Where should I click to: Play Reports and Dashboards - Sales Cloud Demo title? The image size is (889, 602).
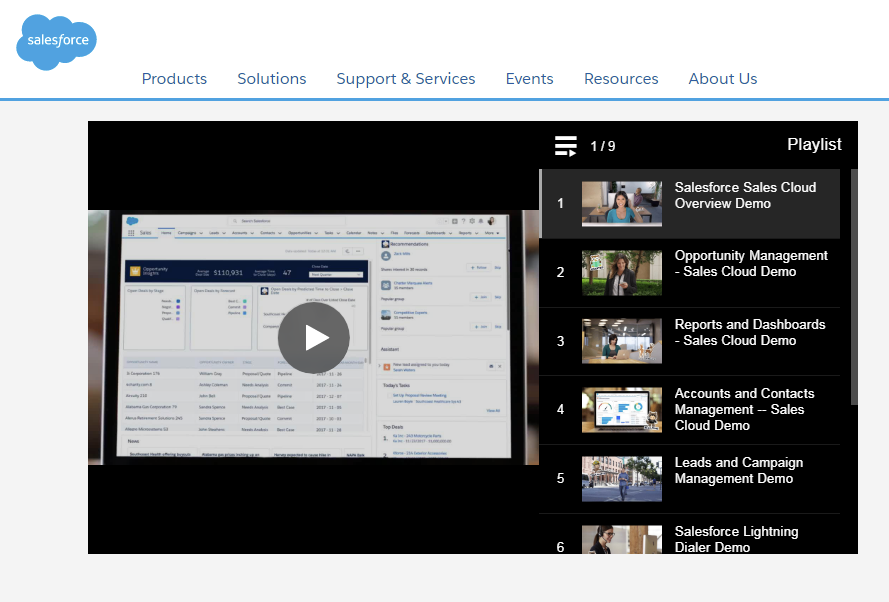[x=749, y=333]
